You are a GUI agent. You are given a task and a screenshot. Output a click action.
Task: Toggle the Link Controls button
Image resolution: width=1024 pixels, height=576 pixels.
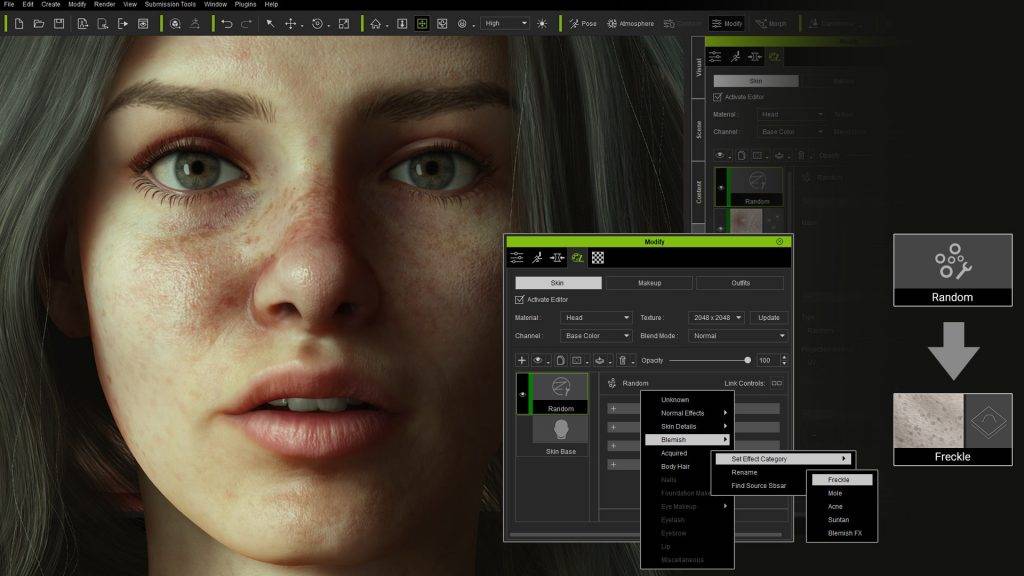point(777,383)
